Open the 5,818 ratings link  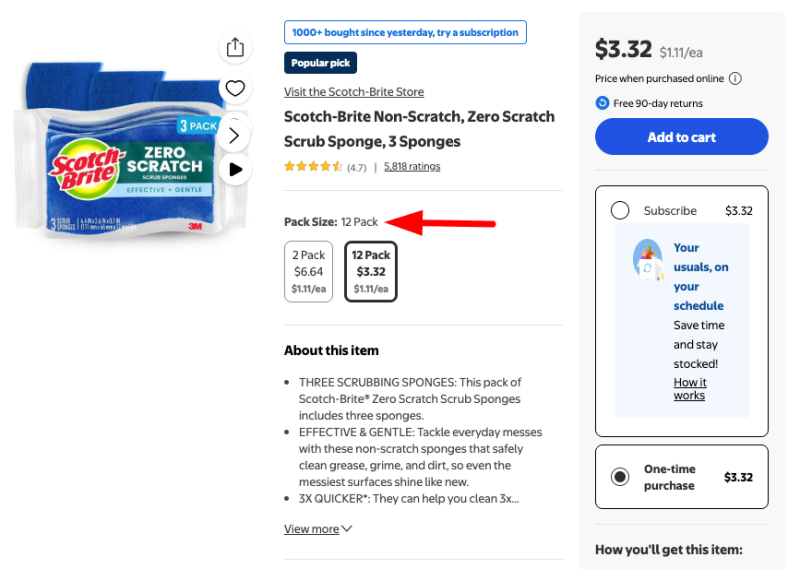click(x=412, y=167)
